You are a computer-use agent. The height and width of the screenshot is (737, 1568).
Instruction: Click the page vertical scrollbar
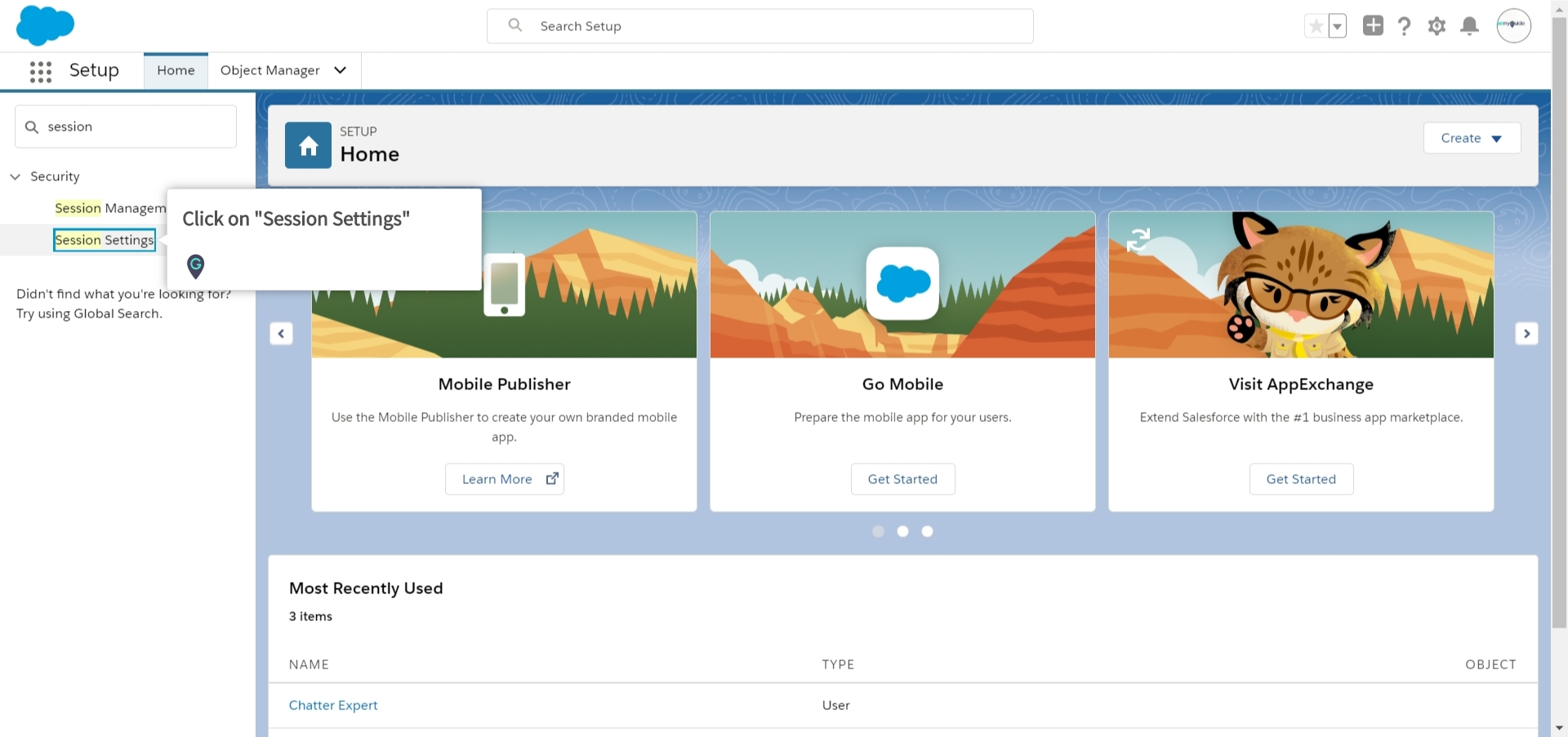(x=1559, y=322)
